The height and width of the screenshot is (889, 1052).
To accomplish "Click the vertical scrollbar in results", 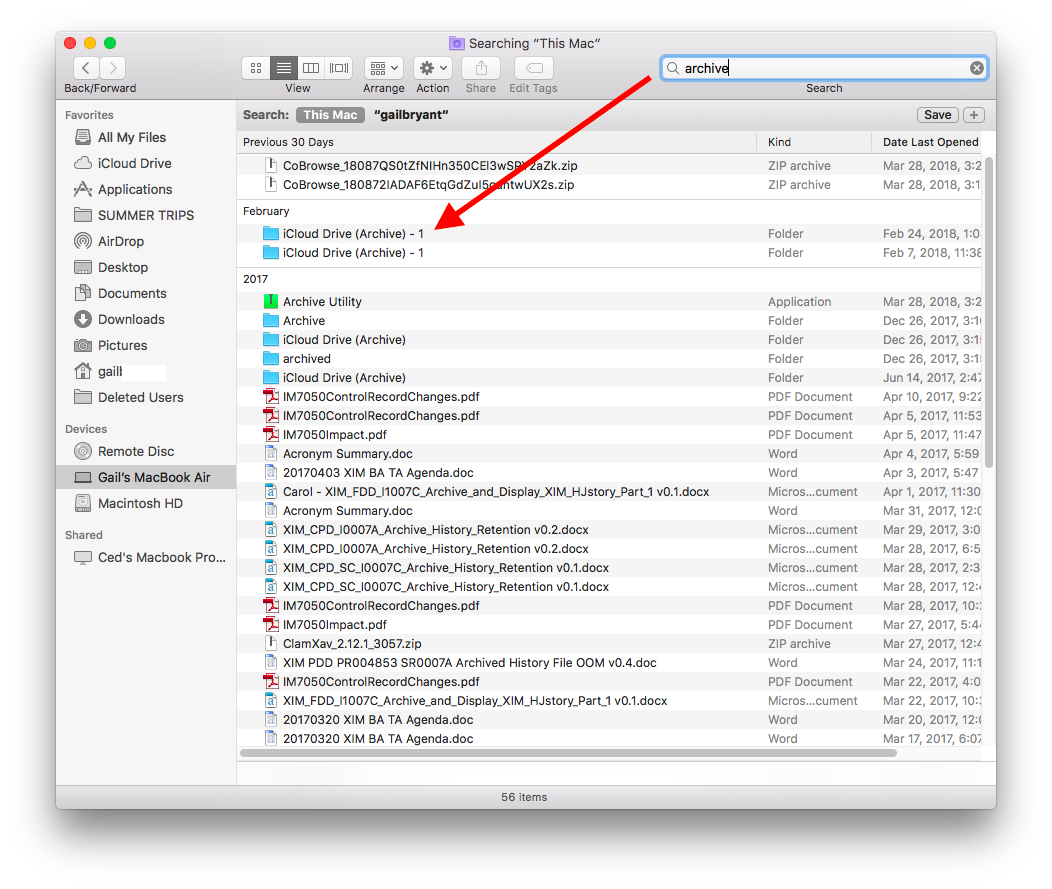I will (x=988, y=312).
